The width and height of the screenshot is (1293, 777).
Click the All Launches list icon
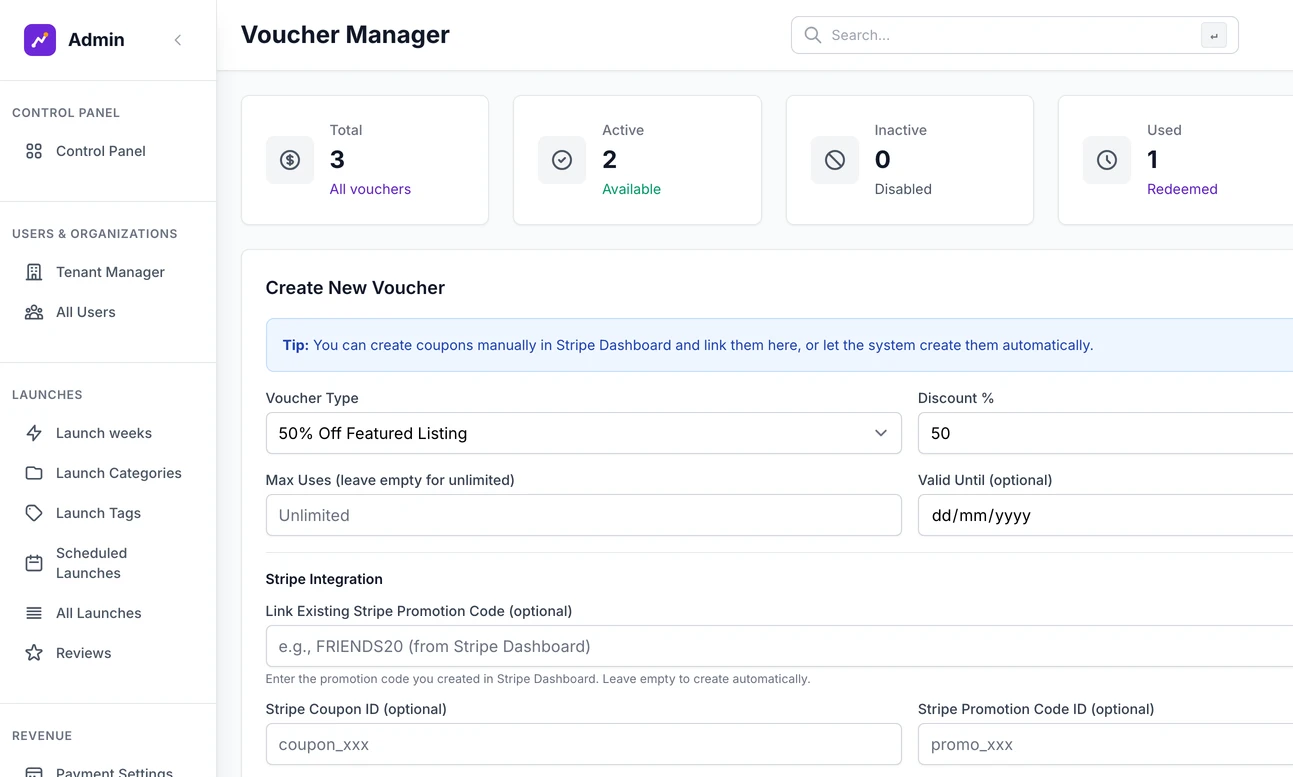click(34, 613)
